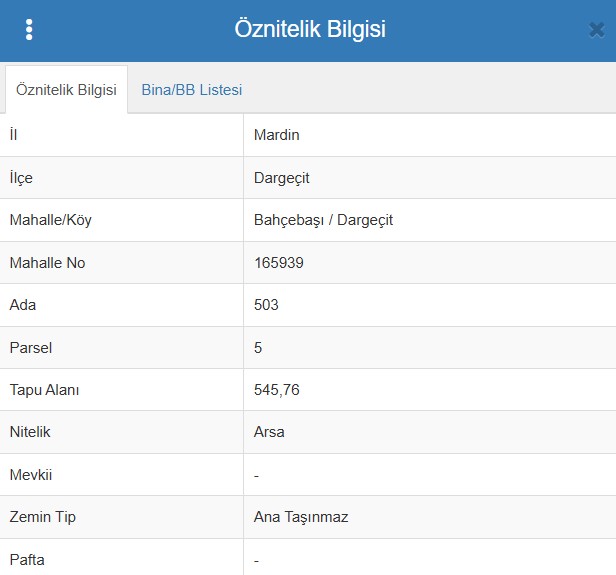Select Ada value 503

click(266, 305)
